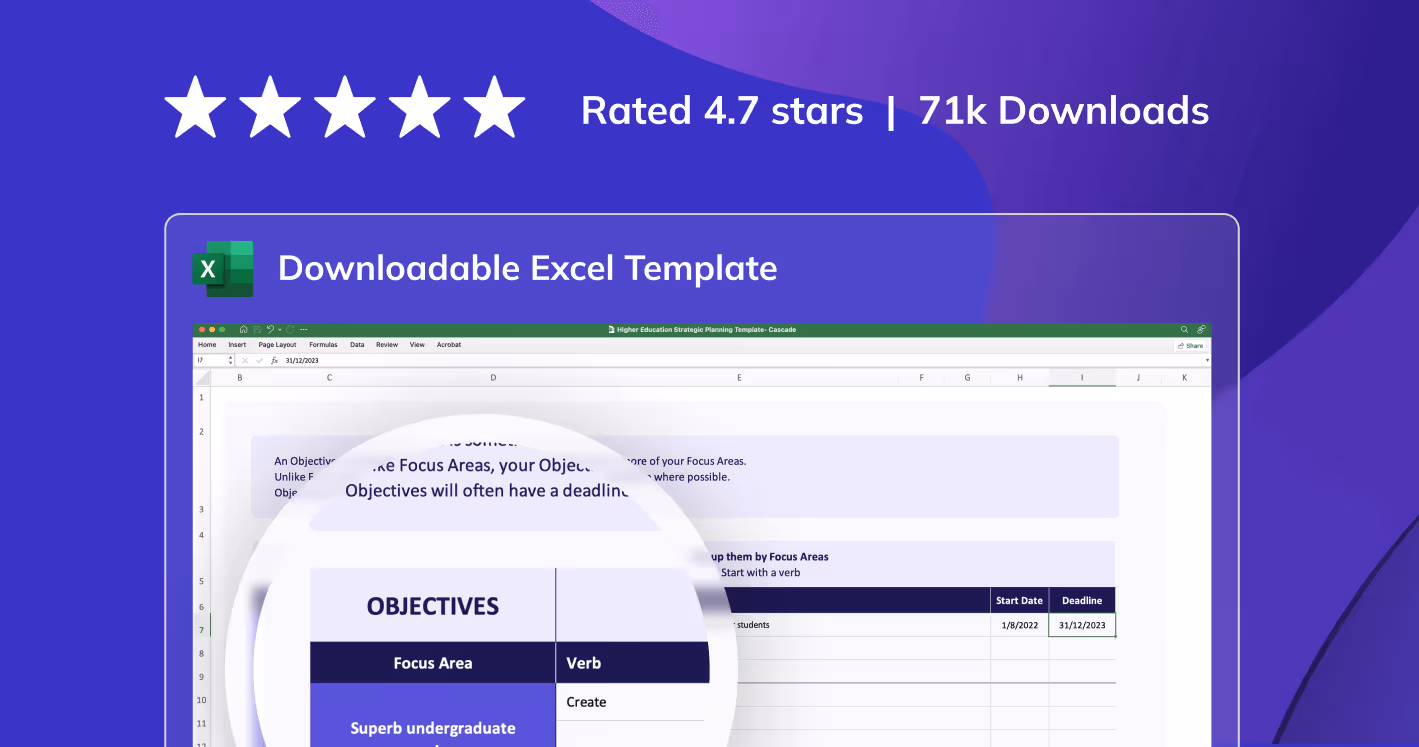Open the Home ribbon tab
This screenshot has width=1419, height=747.
click(207, 345)
